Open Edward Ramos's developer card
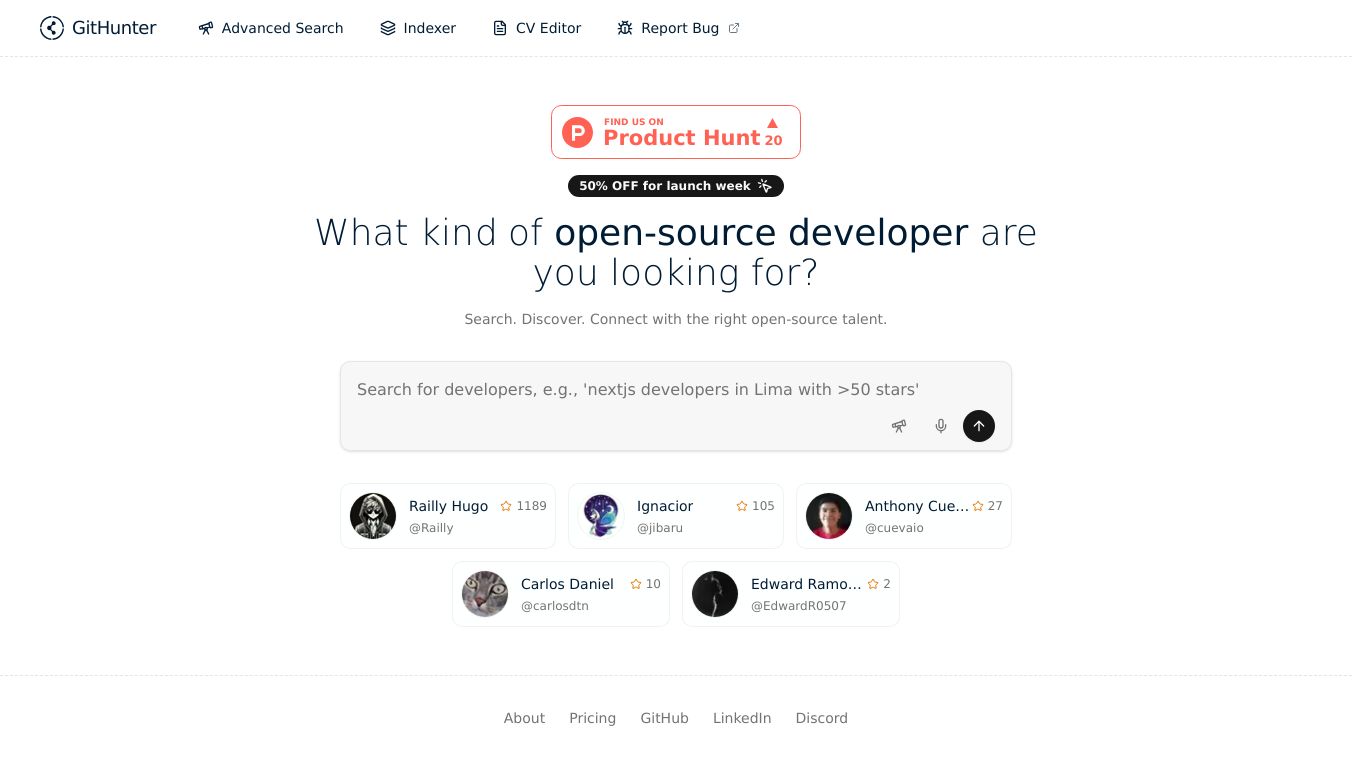1352x760 pixels. 791,594
